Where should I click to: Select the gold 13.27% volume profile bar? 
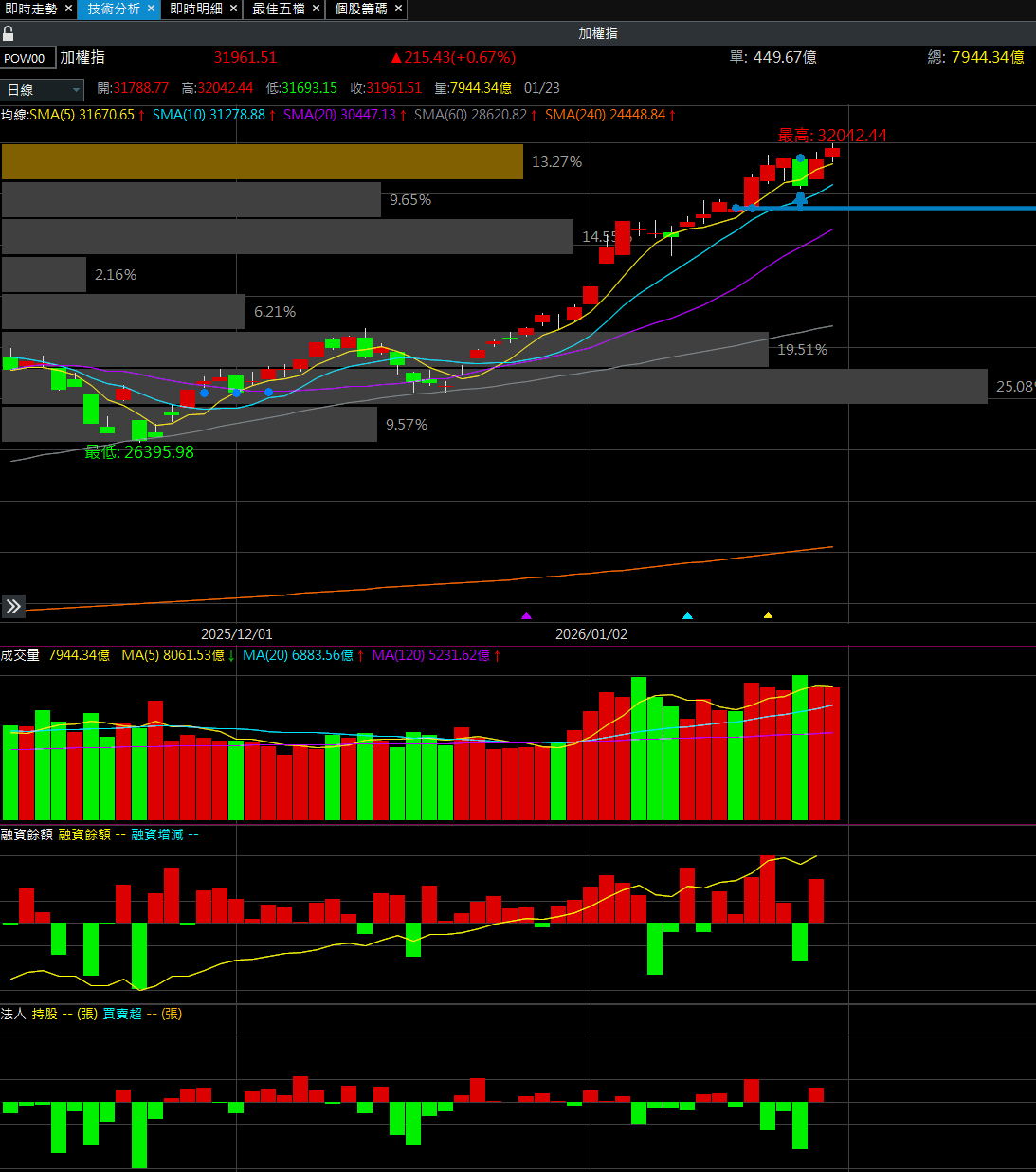262,162
